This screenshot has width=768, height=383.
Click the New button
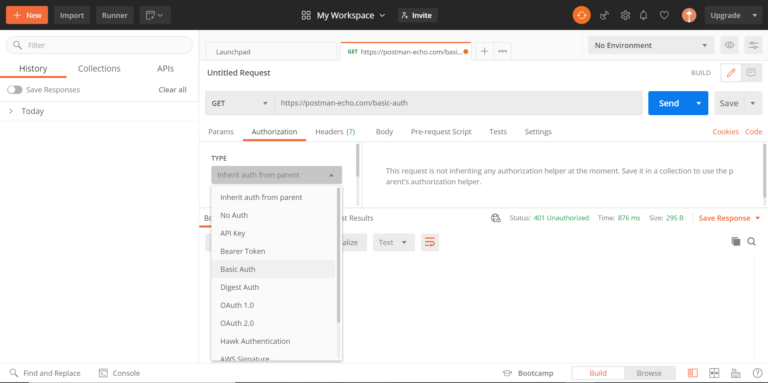(27, 15)
